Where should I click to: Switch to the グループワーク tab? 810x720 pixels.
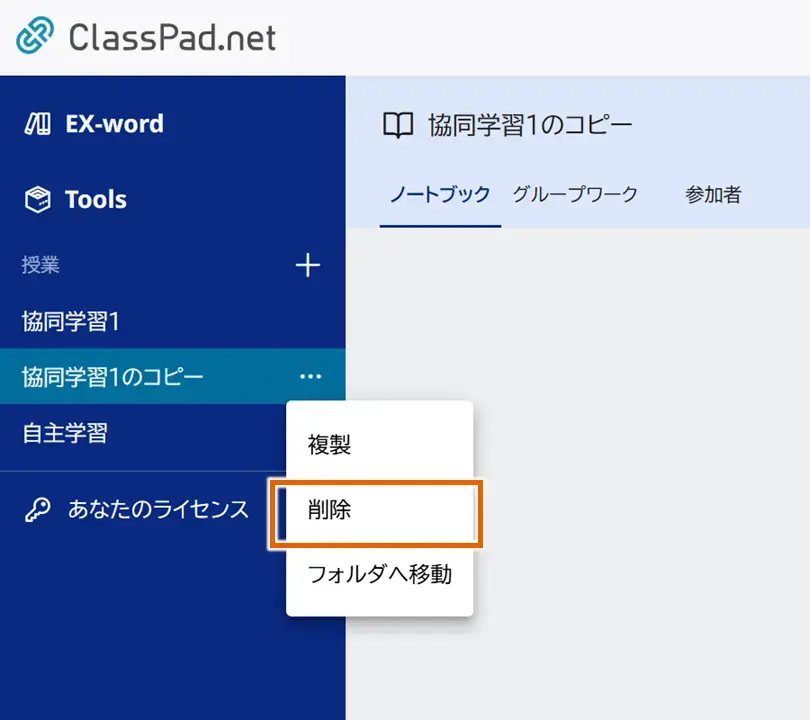point(575,197)
